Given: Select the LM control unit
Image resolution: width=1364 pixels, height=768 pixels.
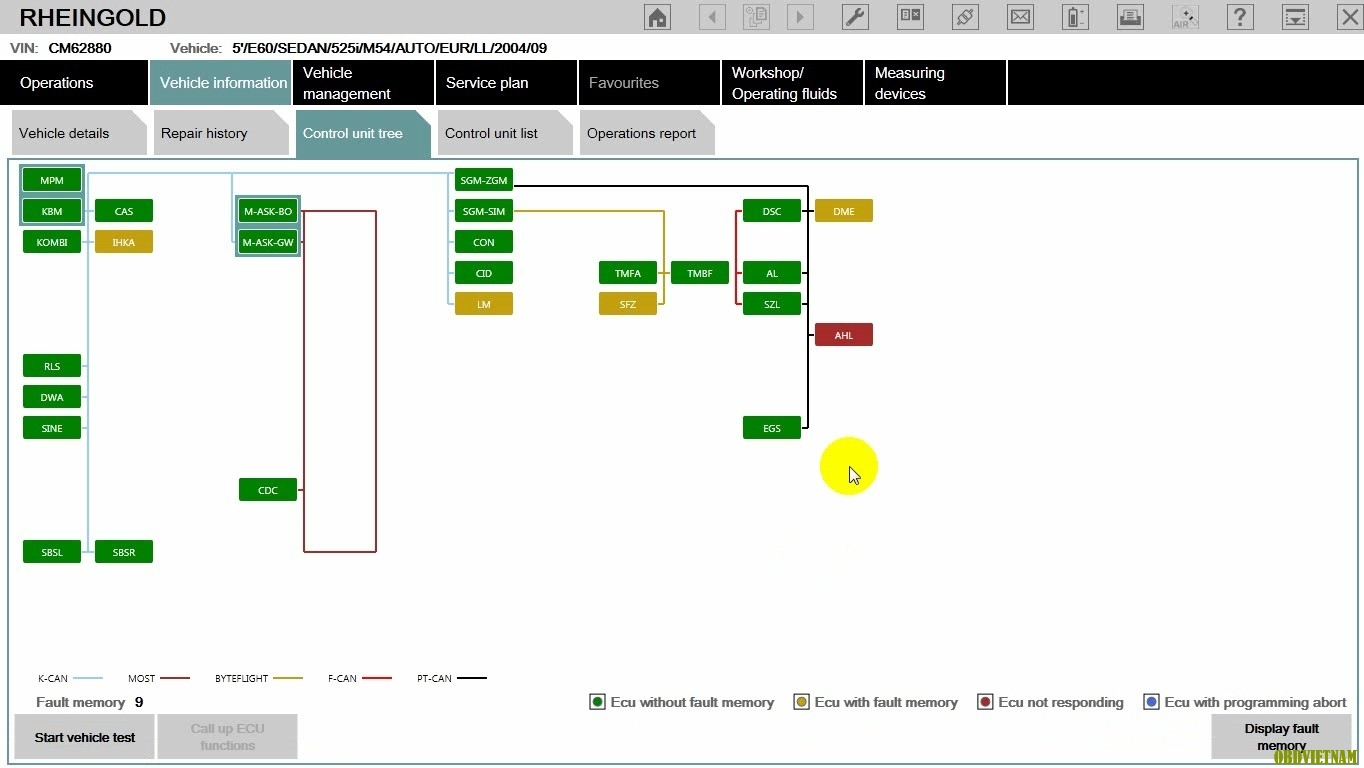Looking at the screenshot, I should click(x=484, y=305).
